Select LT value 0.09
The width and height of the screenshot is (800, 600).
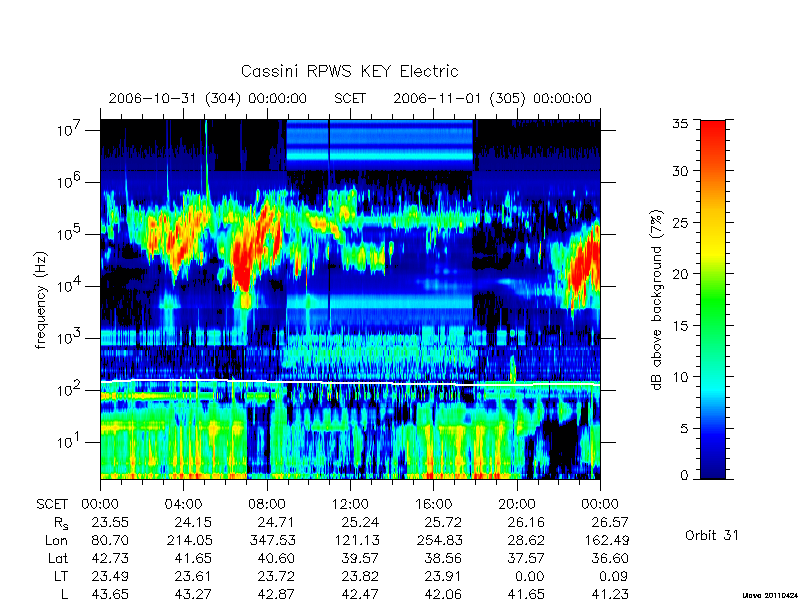point(613,576)
